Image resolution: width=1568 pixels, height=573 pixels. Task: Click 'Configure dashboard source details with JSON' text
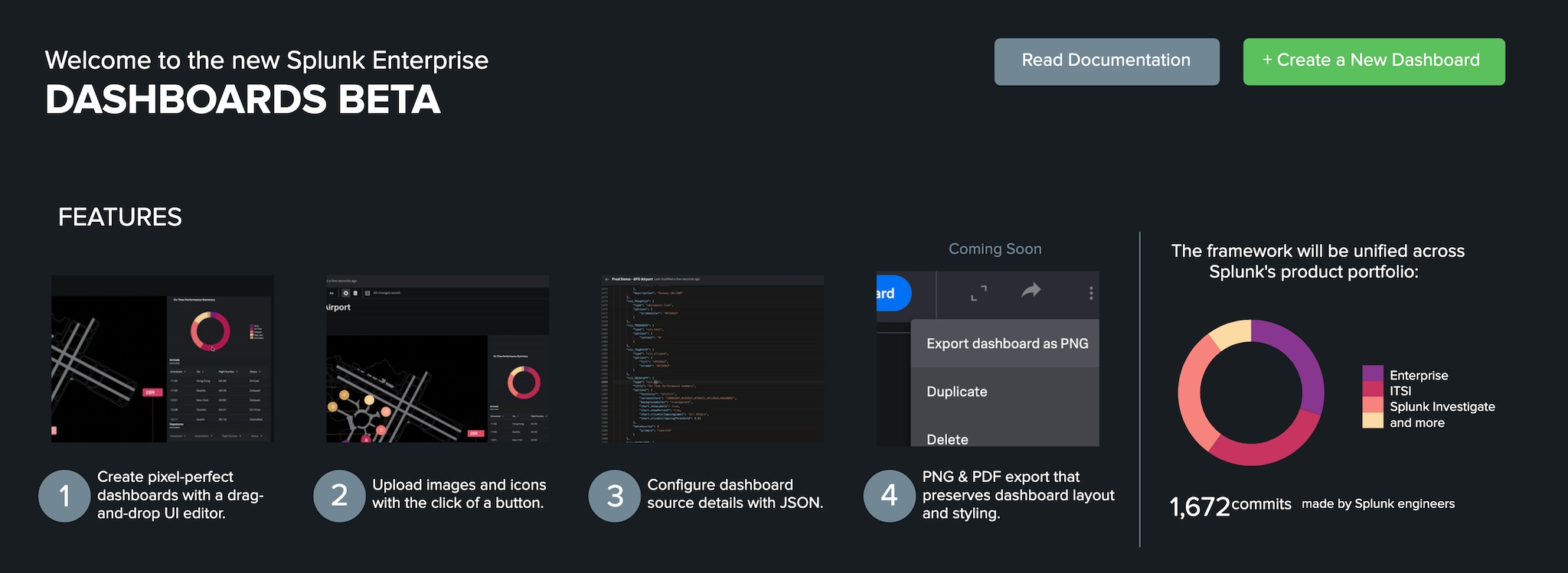click(735, 494)
